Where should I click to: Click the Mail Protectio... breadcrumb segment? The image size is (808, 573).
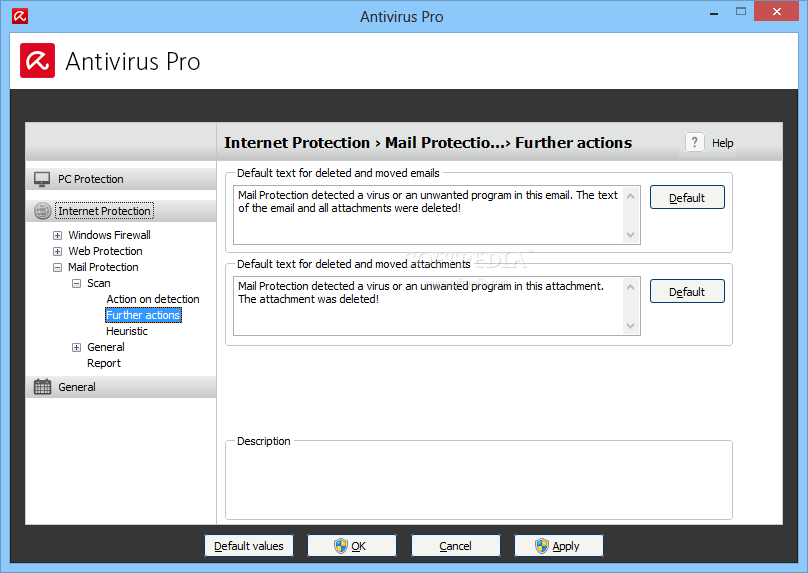445,142
